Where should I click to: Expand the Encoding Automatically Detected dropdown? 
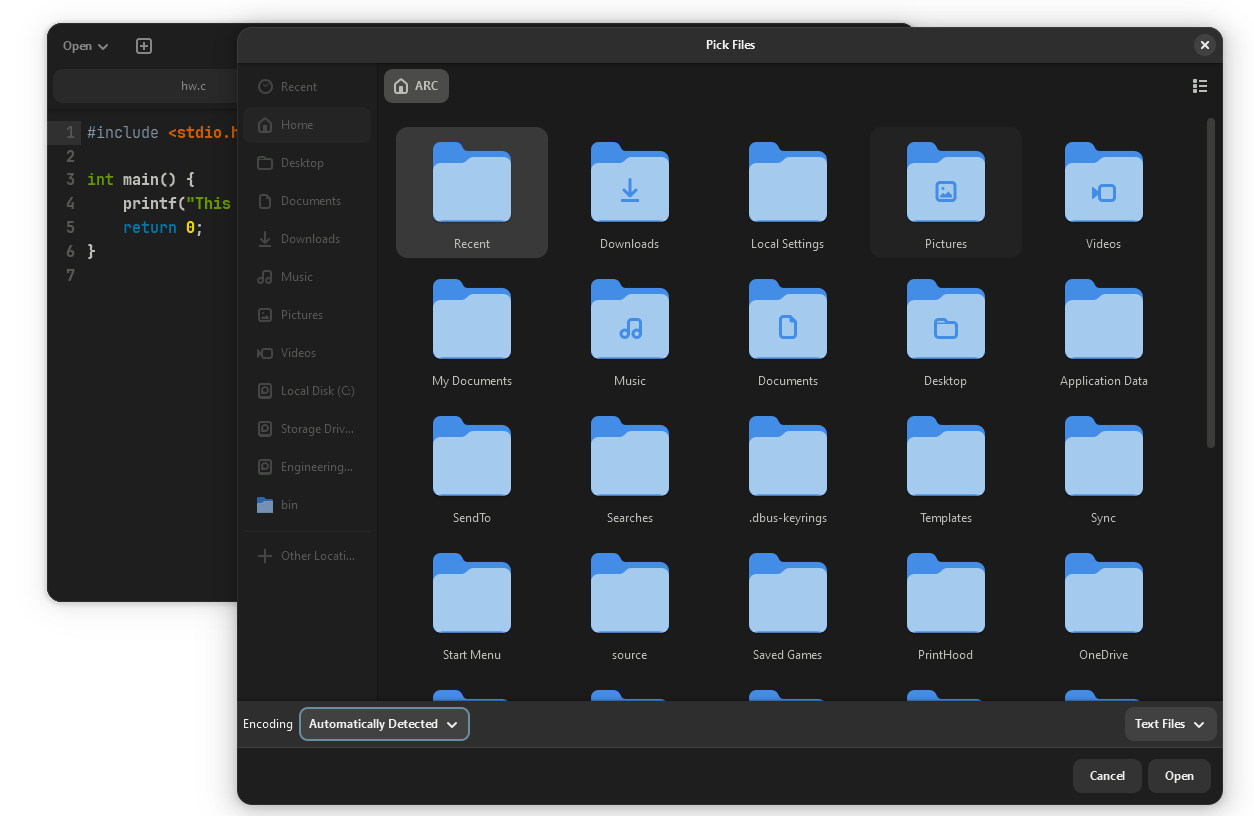point(384,724)
